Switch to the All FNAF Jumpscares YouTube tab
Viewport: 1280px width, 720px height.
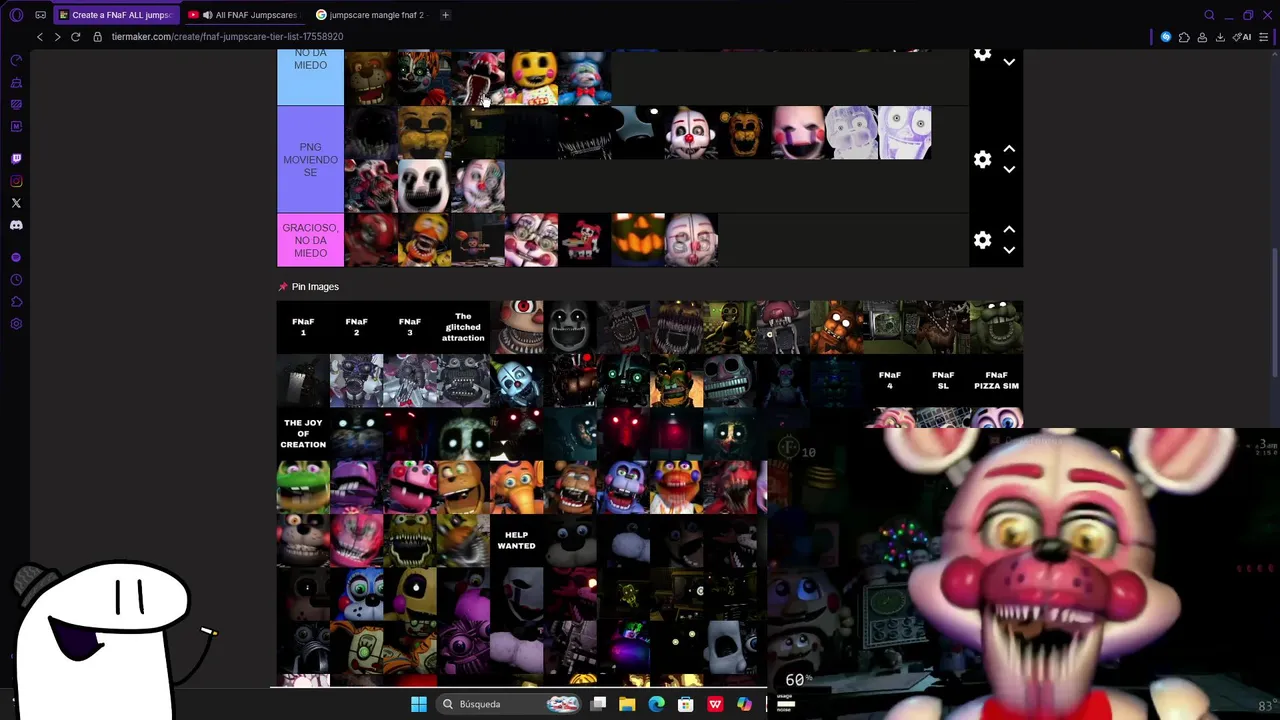(x=244, y=15)
